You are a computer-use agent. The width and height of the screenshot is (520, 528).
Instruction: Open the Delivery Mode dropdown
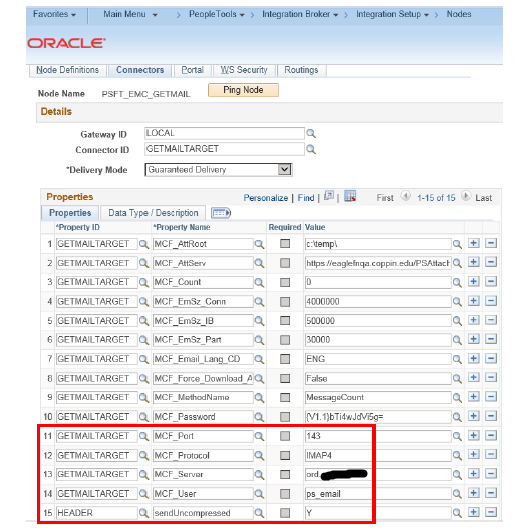[x=218, y=170]
